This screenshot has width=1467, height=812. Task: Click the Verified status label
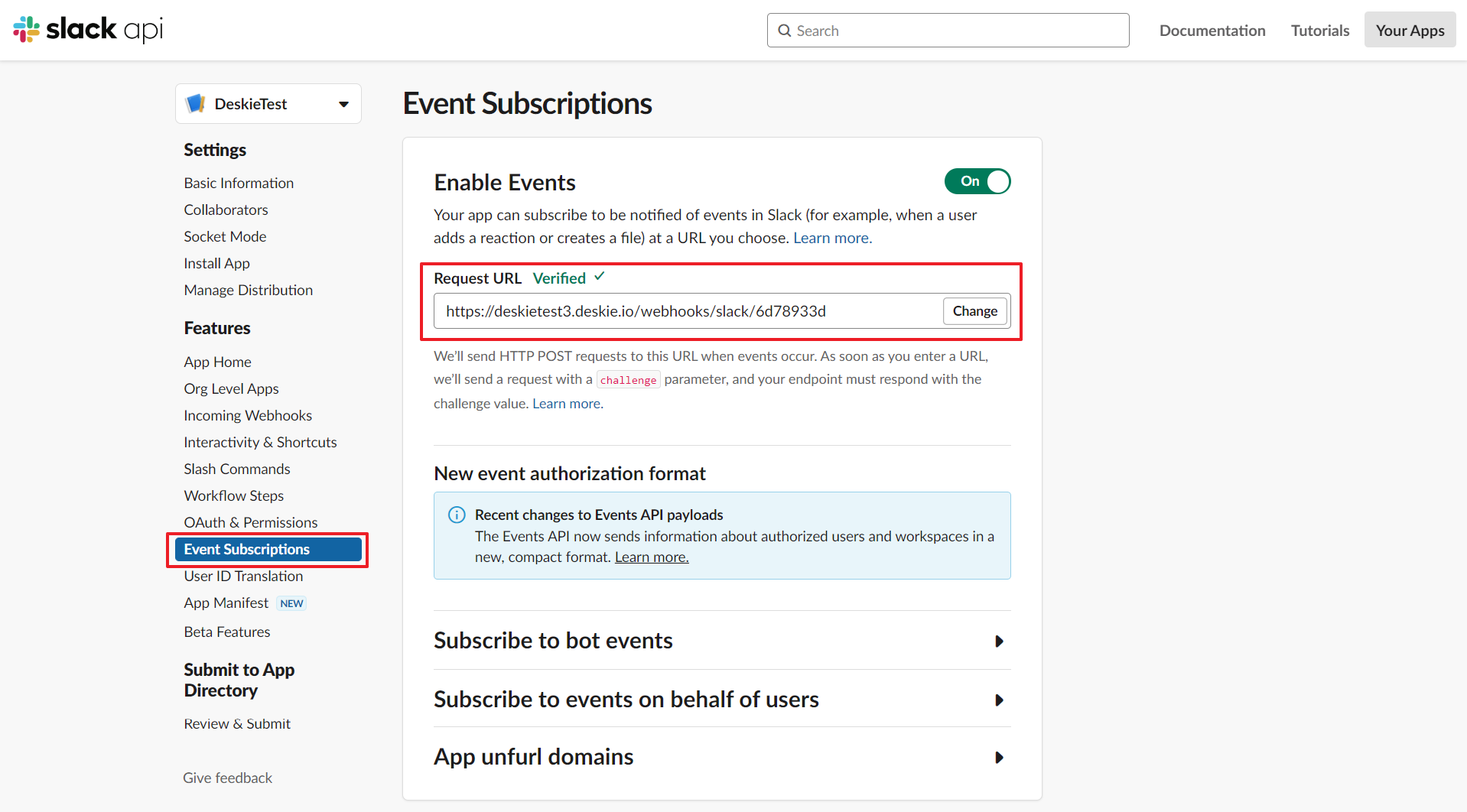(x=559, y=278)
